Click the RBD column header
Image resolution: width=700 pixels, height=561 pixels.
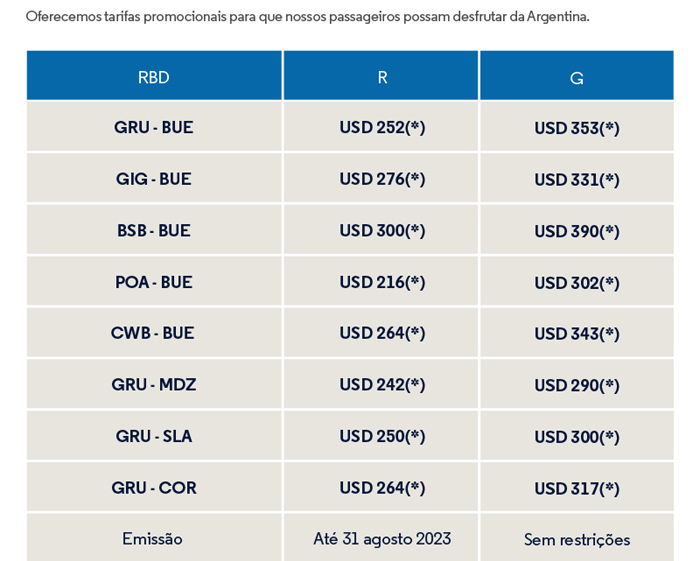tap(154, 75)
